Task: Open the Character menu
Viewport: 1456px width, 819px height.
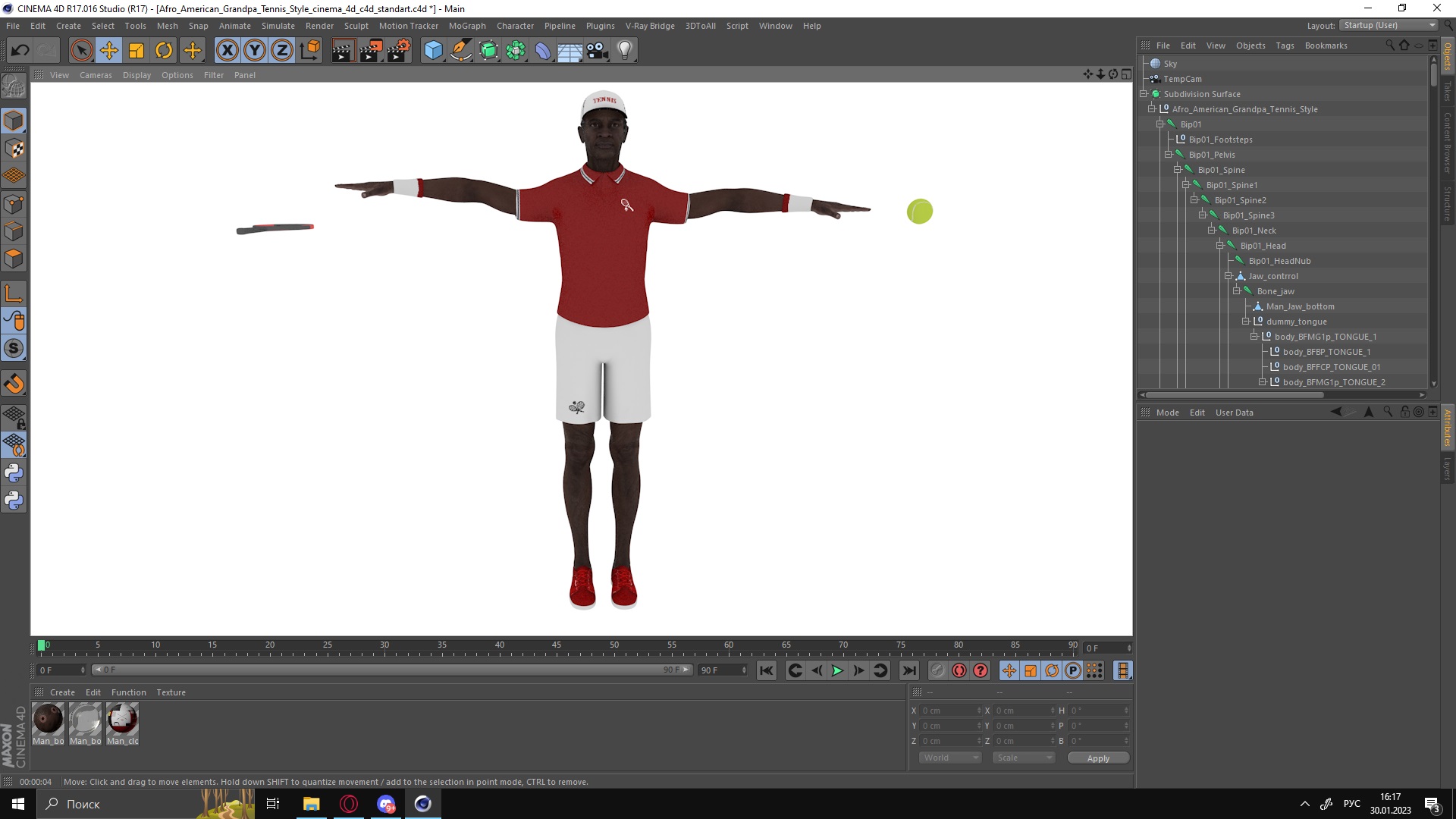Action: [x=515, y=26]
